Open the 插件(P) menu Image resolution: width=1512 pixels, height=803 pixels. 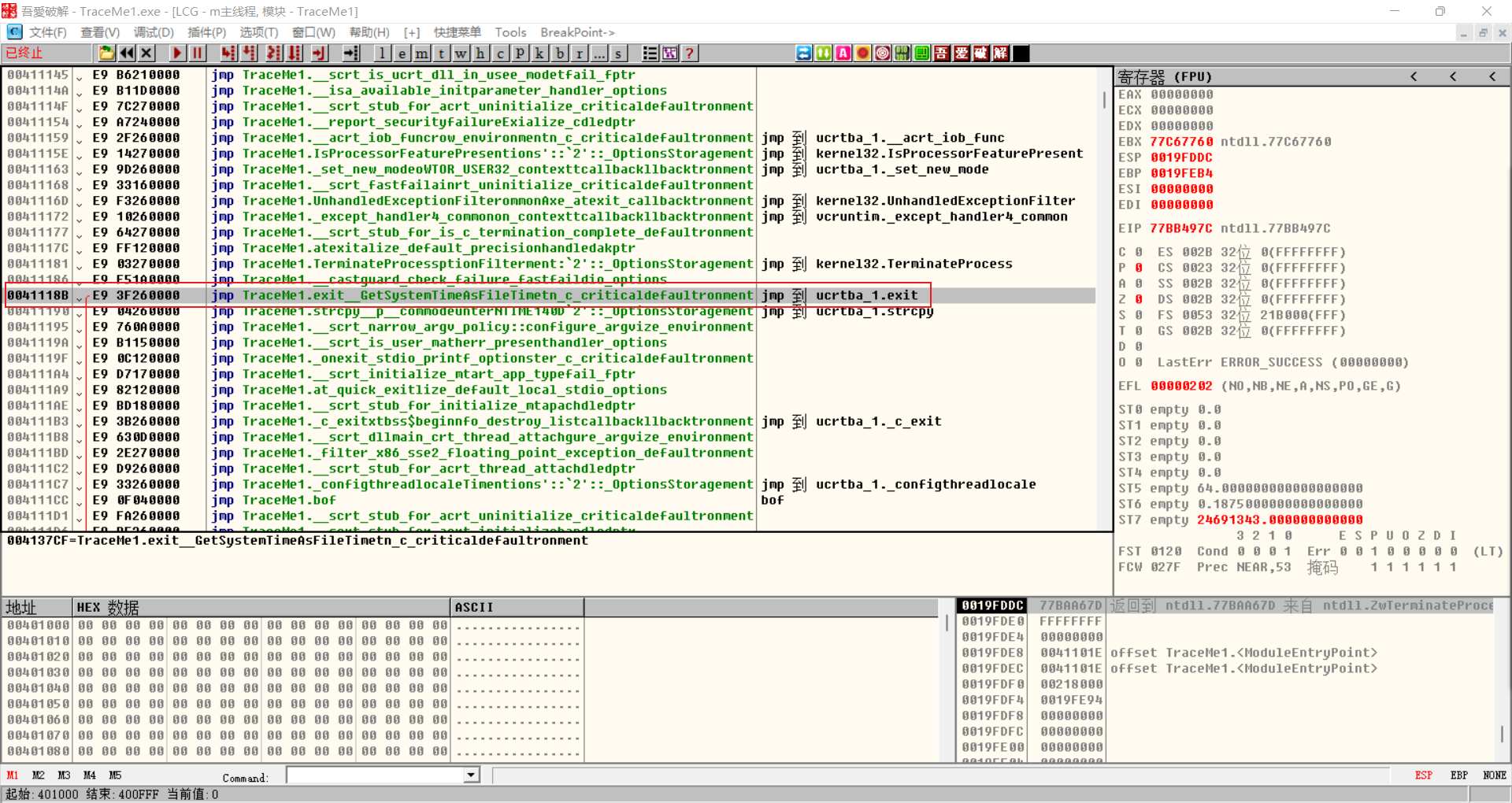(206, 32)
